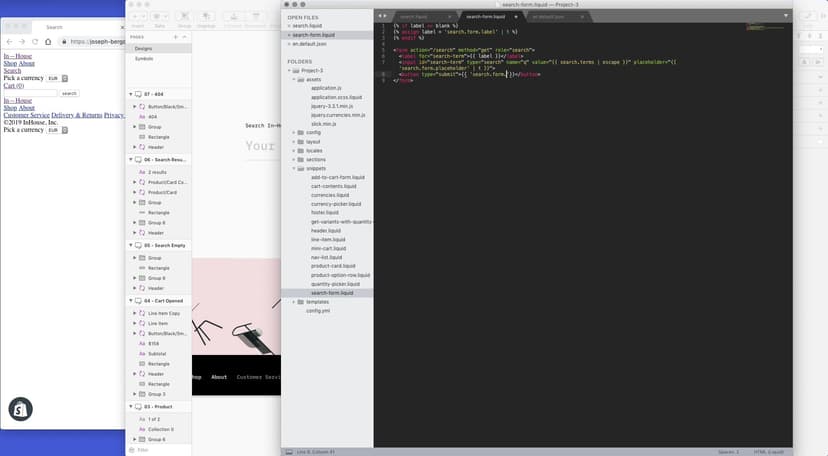Viewport: 828px width, 456px height.
Task: Close the search-form.liquid editor tab
Action: 517,17
